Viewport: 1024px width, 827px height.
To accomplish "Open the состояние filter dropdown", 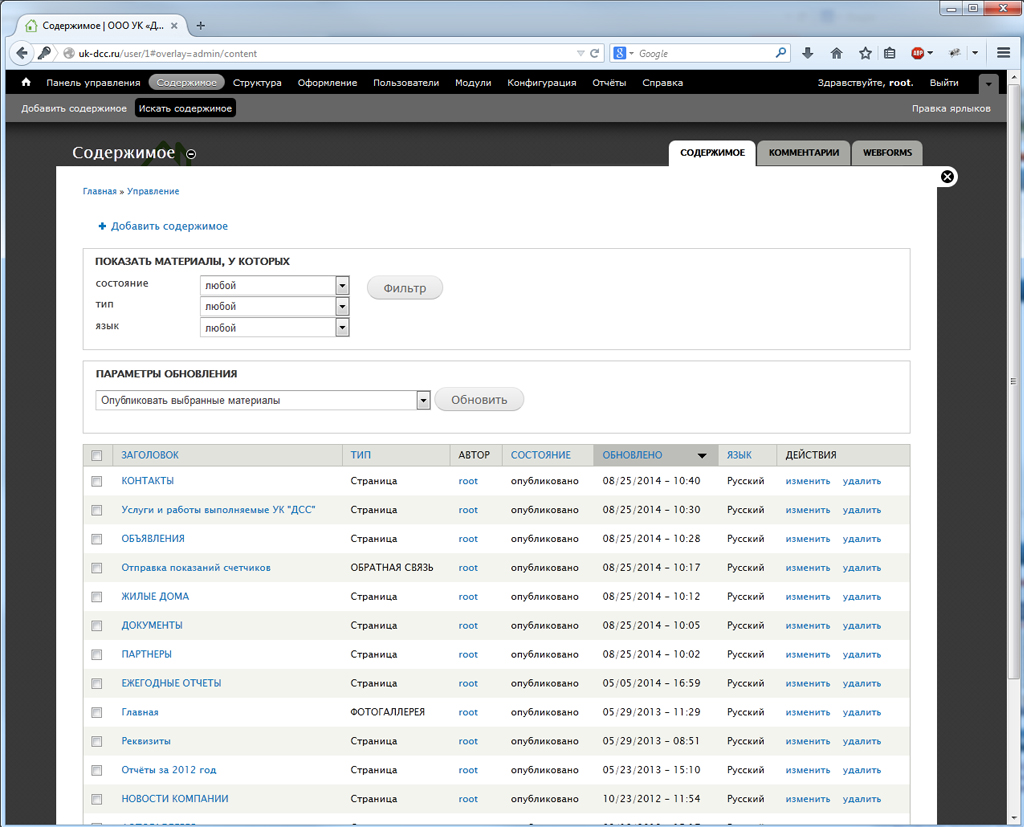I will (x=275, y=285).
